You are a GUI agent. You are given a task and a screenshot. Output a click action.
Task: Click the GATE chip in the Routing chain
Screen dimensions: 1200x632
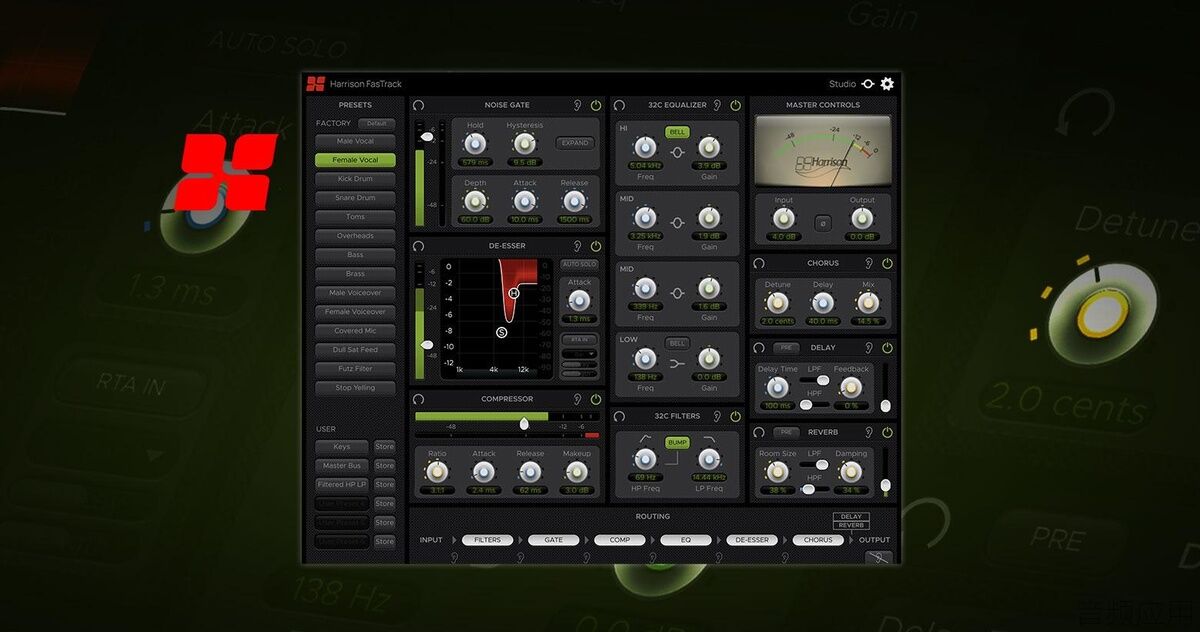click(553, 540)
